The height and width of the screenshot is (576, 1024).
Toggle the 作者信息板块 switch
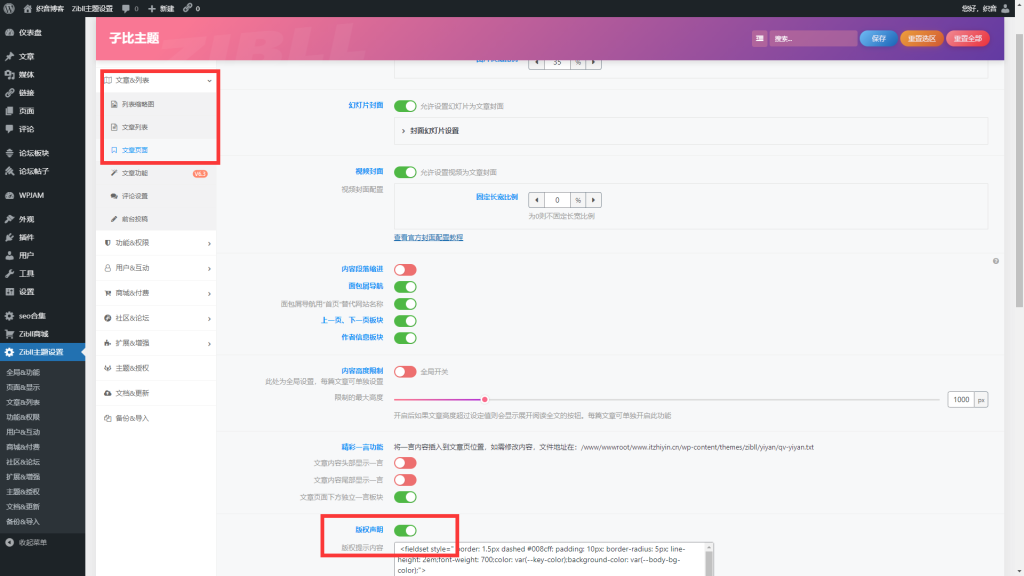pyautogui.click(x=405, y=338)
